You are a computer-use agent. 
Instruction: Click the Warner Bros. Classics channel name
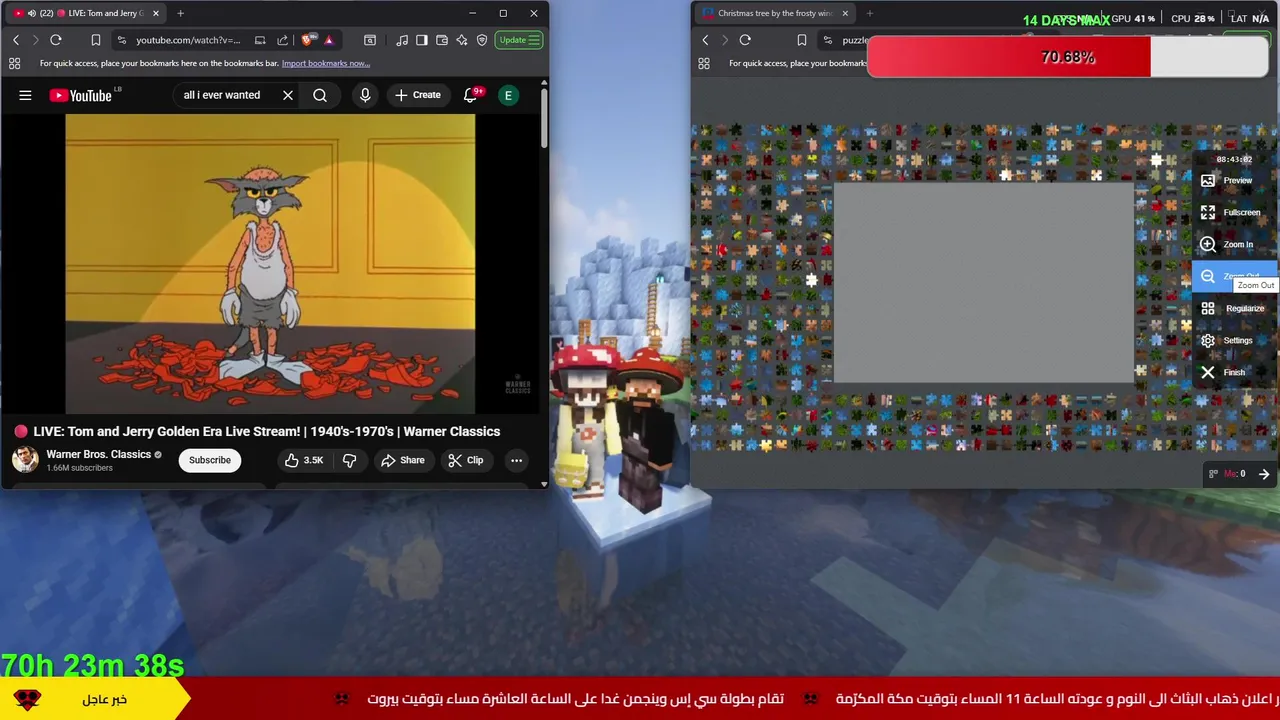click(98, 454)
